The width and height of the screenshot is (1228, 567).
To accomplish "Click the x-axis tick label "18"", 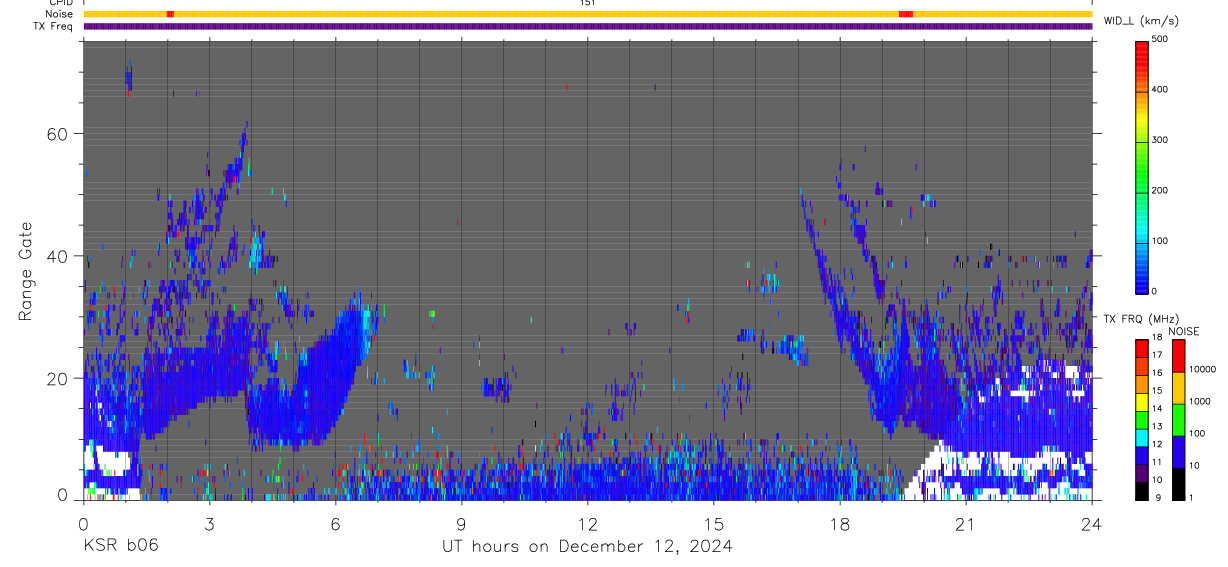I will (839, 524).
